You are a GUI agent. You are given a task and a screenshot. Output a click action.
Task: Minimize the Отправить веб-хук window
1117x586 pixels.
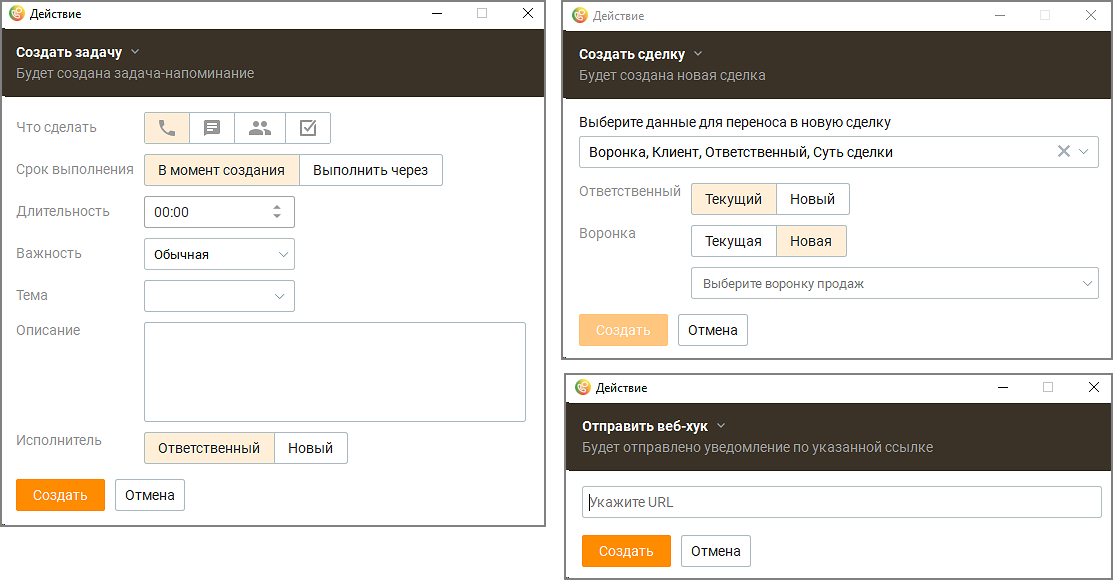coord(1003,387)
